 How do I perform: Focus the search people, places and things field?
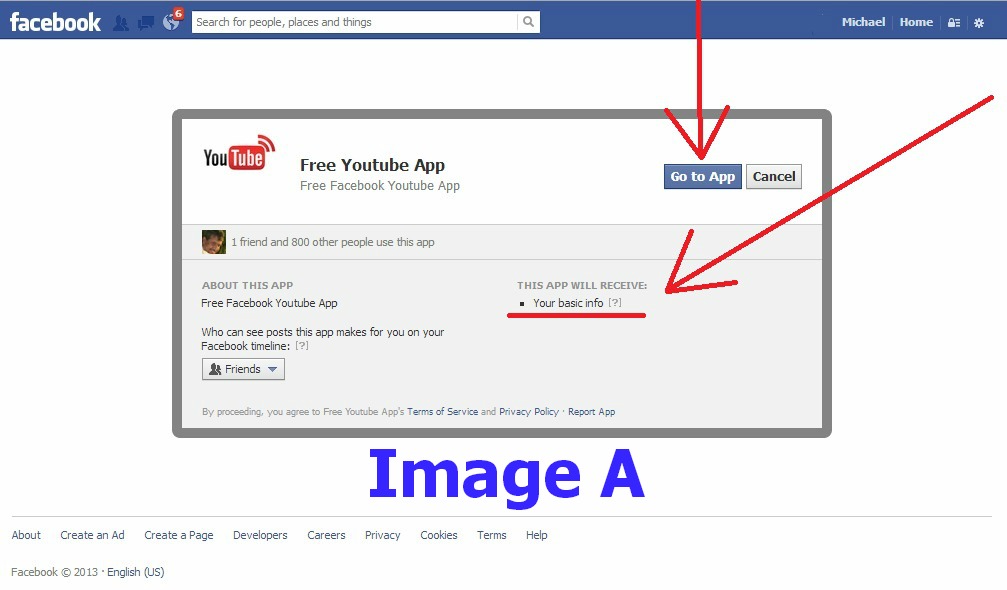coord(355,22)
